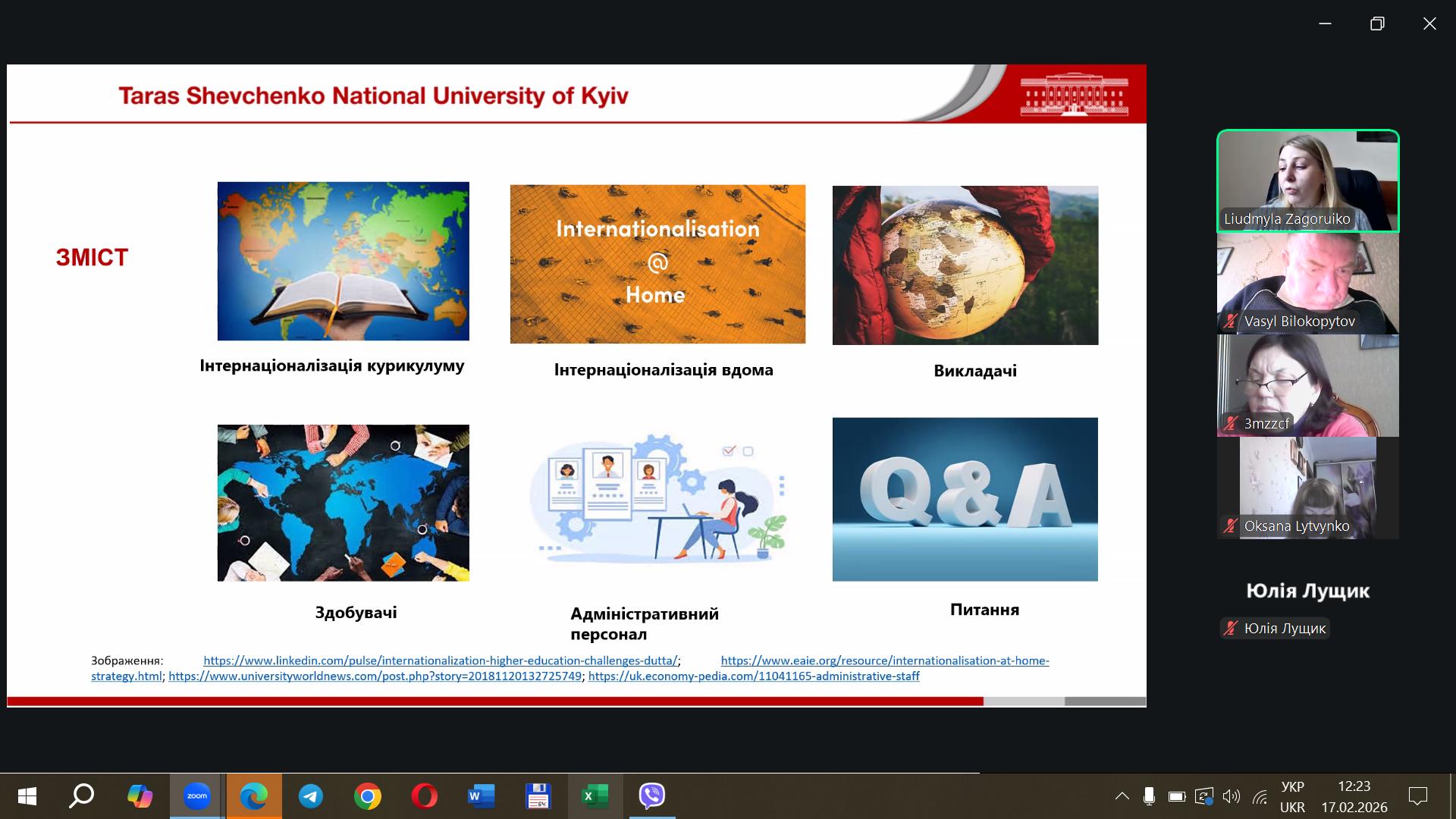The width and height of the screenshot is (1456, 819).
Task: Expand hidden system tray icons chevron
Action: [x=1122, y=796]
